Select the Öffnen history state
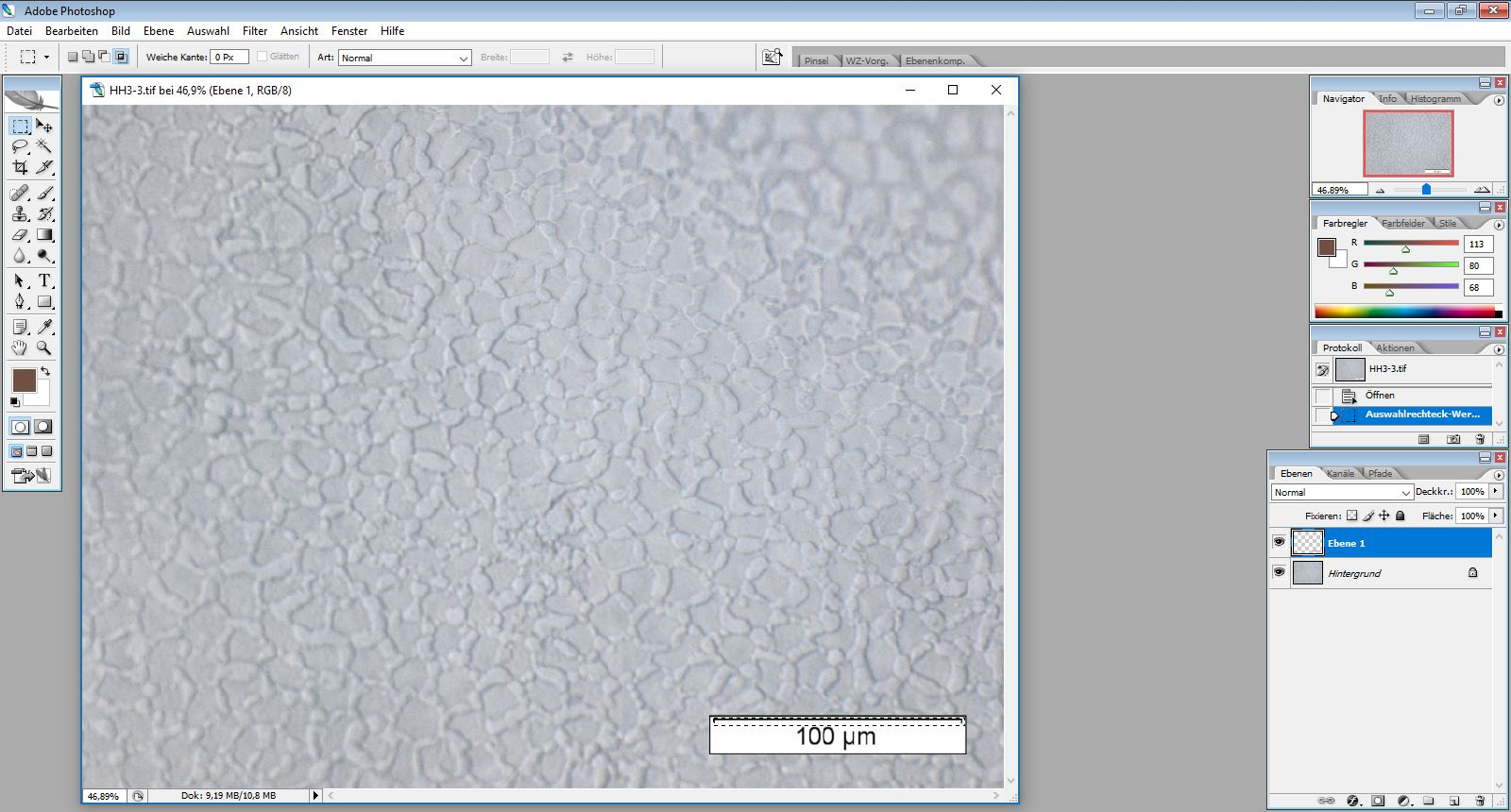1511x812 pixels. tap(1413, 396)
